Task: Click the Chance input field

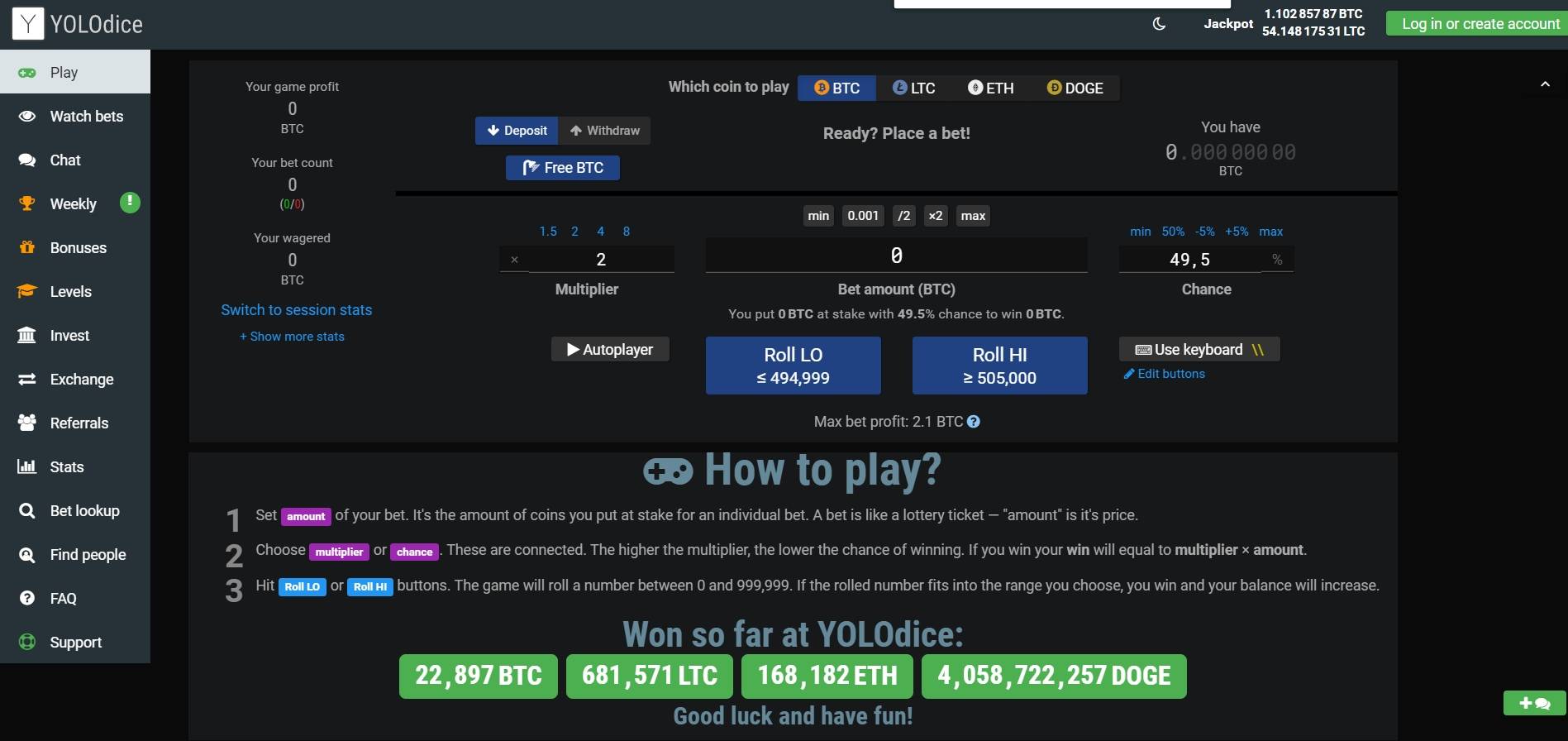Action: pos(1190,260)
